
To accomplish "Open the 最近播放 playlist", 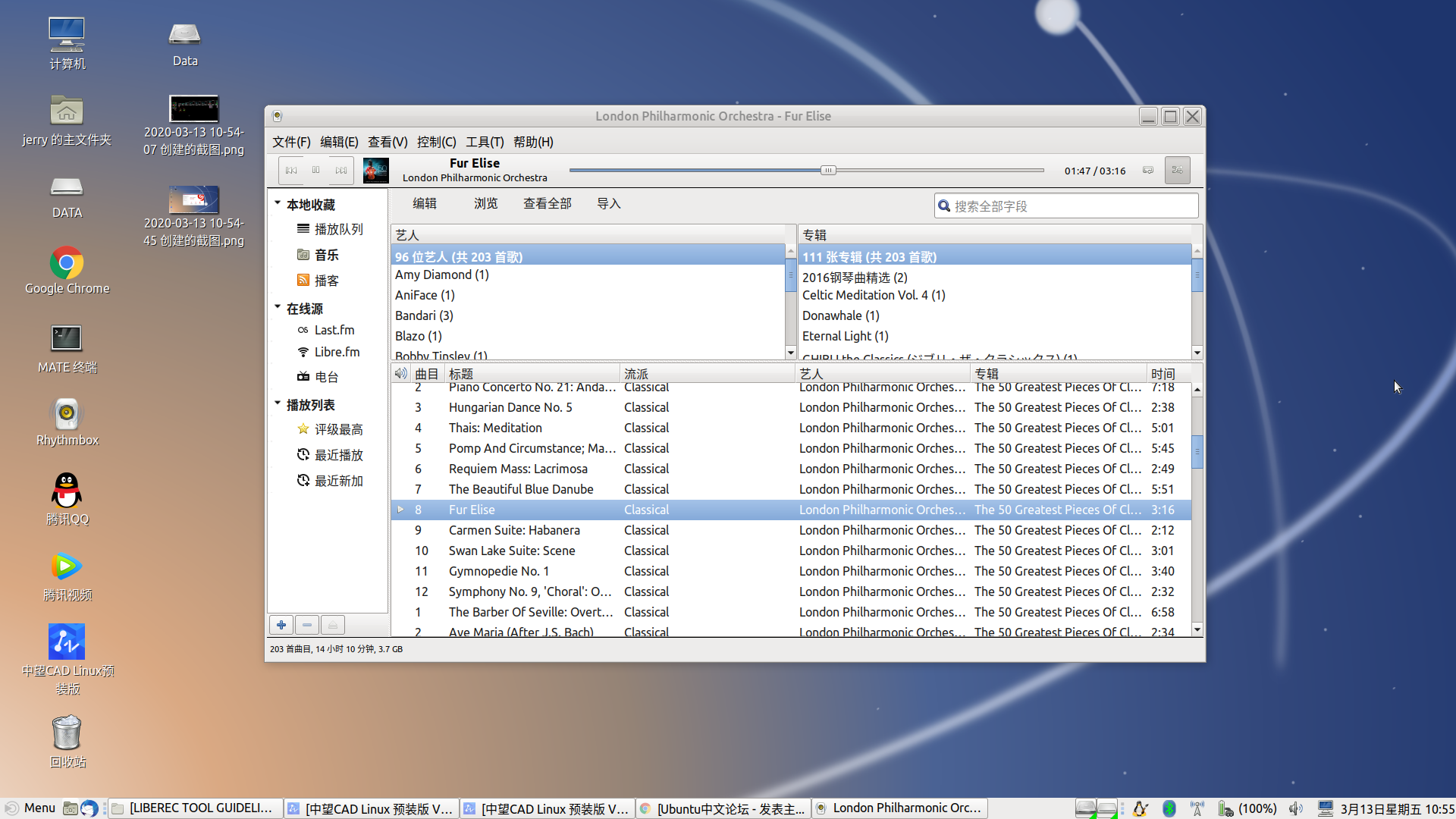I will 330,455.
